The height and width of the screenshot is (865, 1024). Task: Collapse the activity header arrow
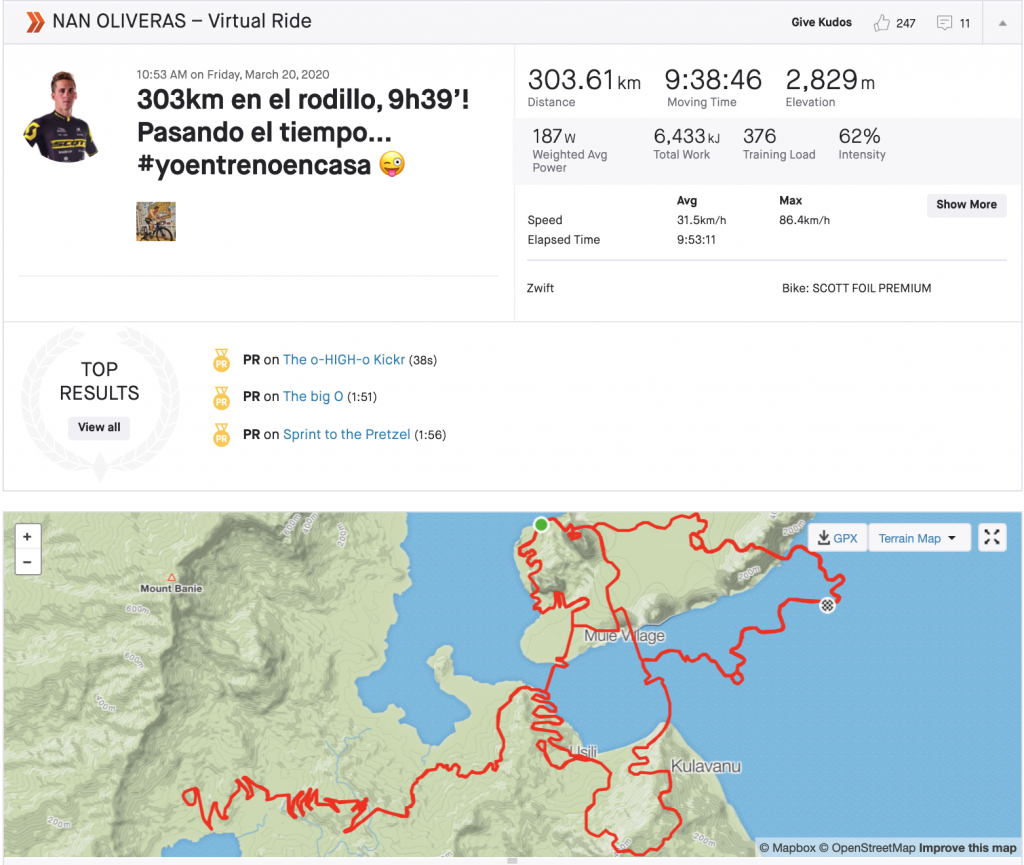[x=1002, y=23]
